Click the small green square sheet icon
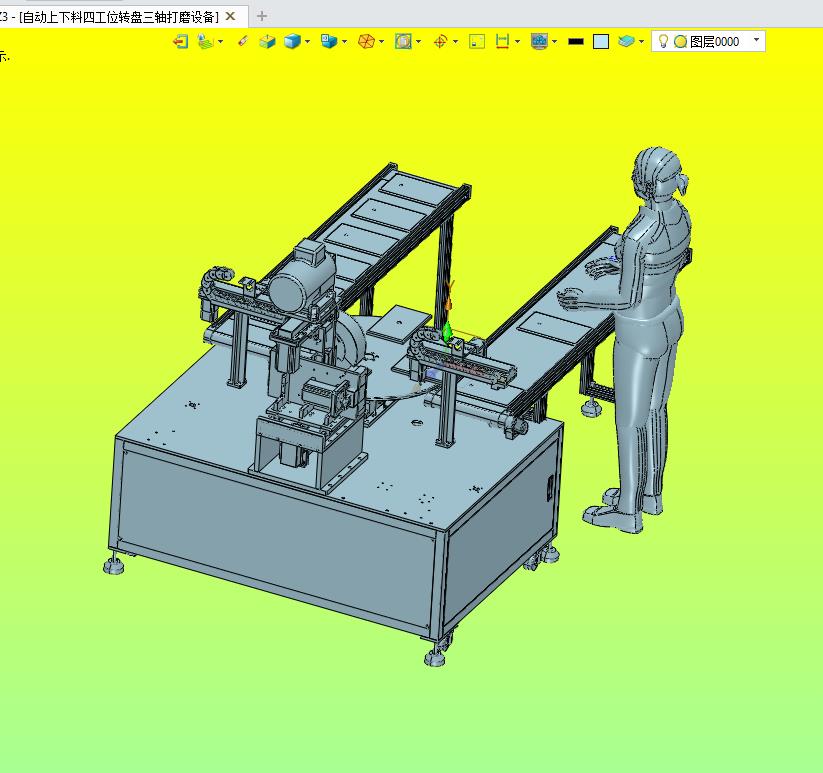 coord(477,41)
